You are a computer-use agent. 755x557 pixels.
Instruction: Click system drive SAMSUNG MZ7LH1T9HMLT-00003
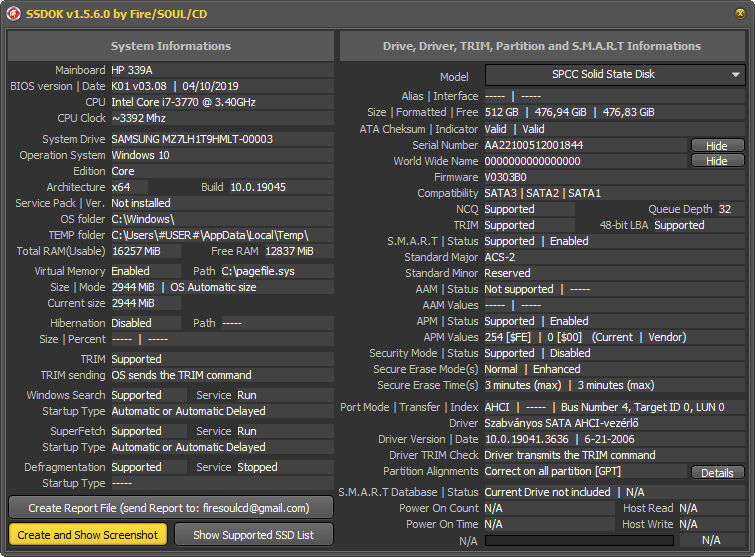coord(192,139)
